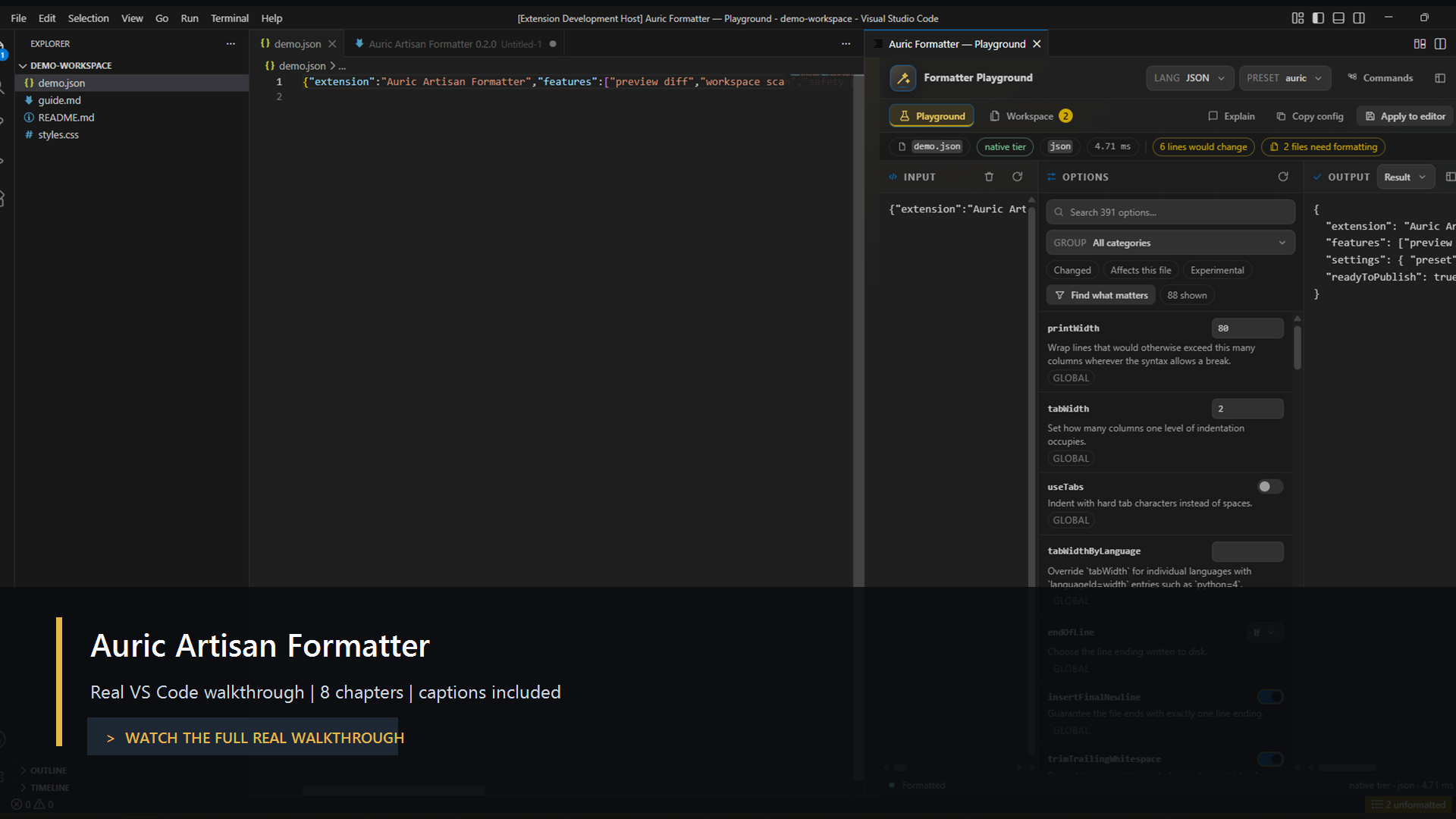Toggle Secondary Side Bar visibility
1456x819 pixels.
click(x=1359, y=18)
